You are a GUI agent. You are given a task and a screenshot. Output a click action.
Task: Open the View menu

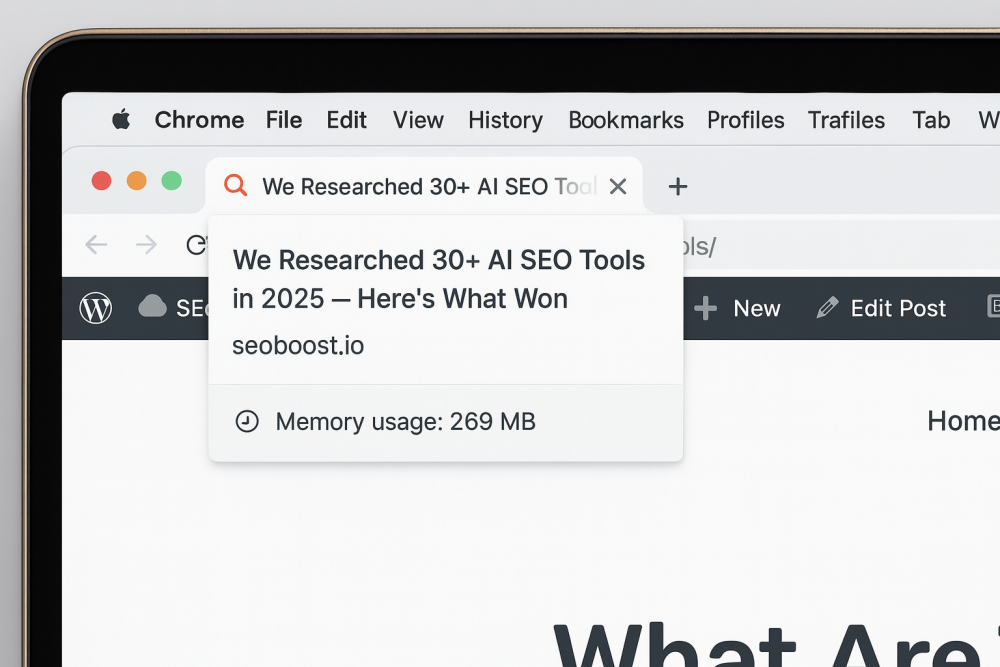click(418, 120)
